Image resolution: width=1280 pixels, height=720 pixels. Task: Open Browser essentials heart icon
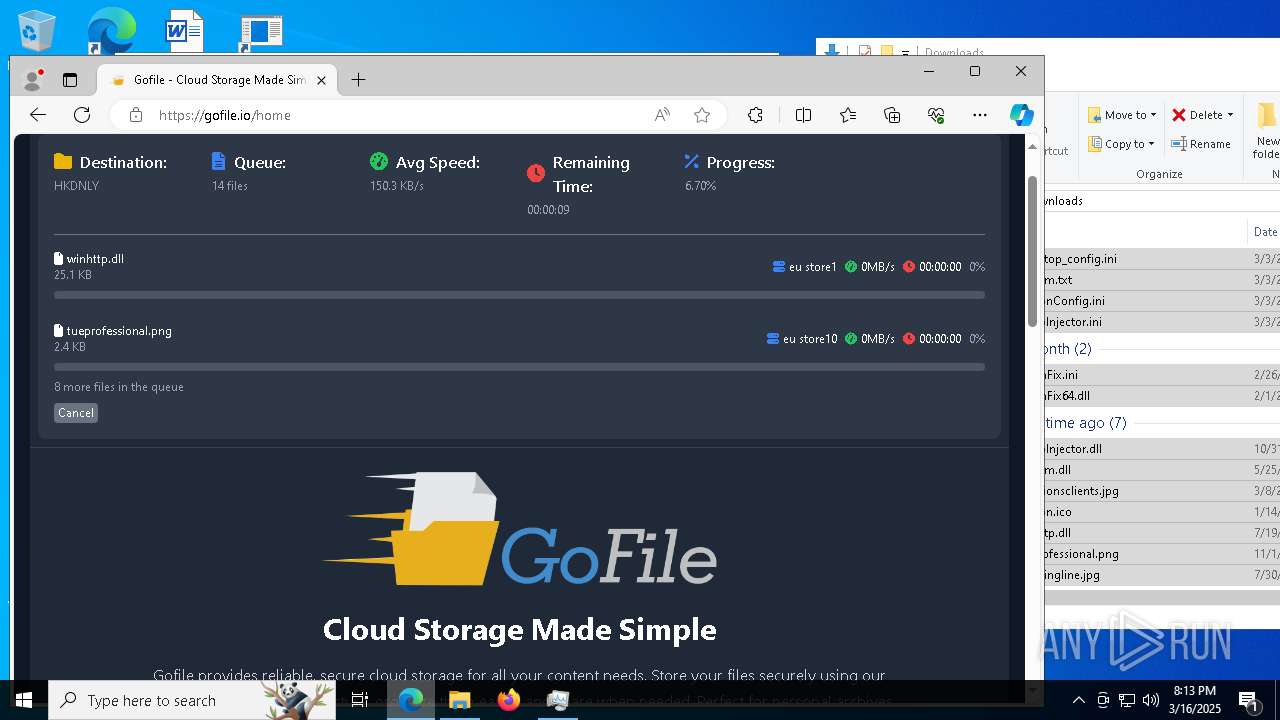point(936,115)
